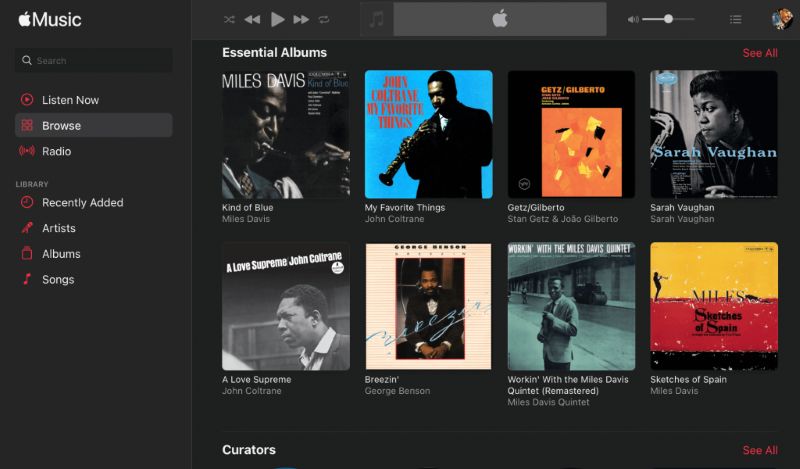Open My Favorite Things album cover
The width and height of the screenshot is (800, 469).
(x=429, y=134)
